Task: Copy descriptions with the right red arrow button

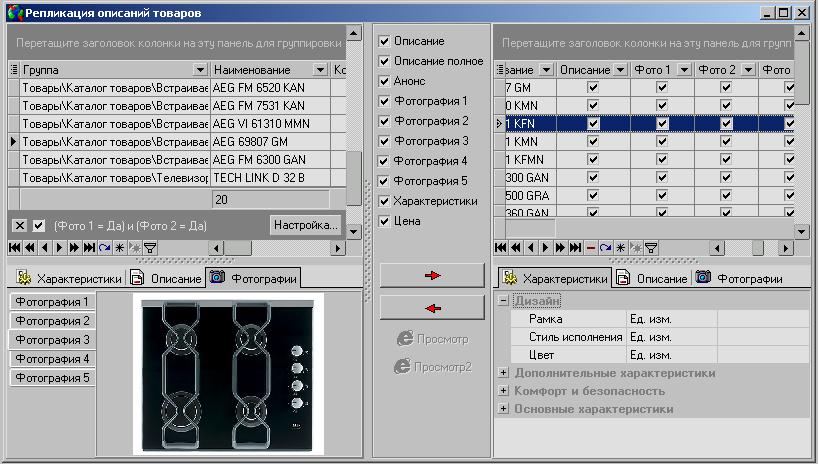Action: tap(432, 276)
